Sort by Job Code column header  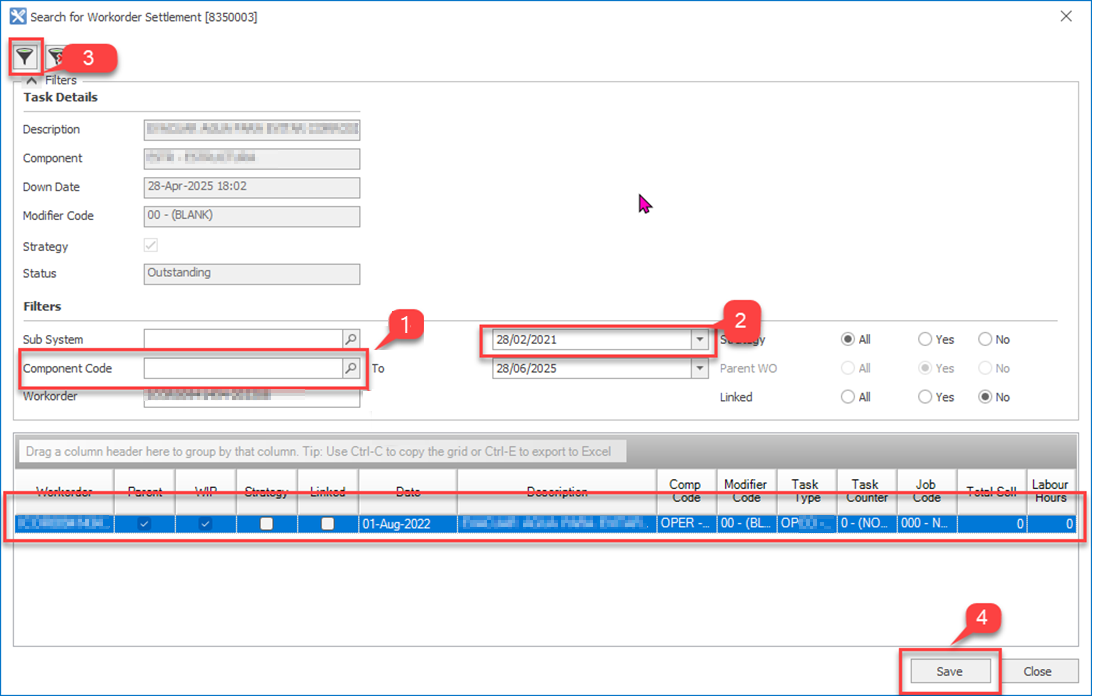(927, 491)
